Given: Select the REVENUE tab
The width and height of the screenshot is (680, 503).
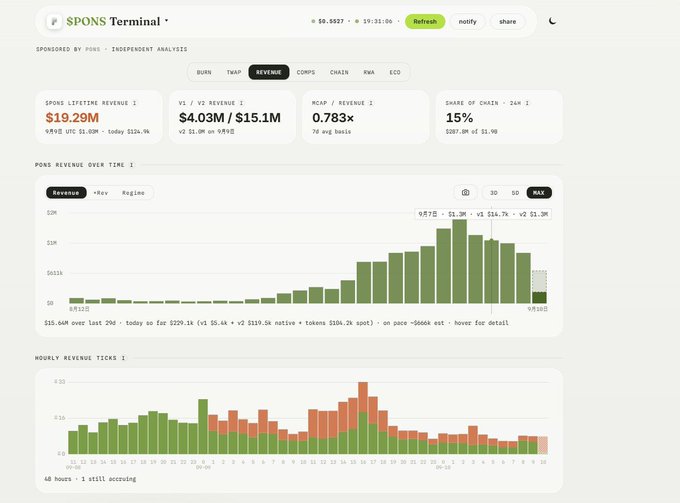Looking at the screenshot, I should pos(268,72).
